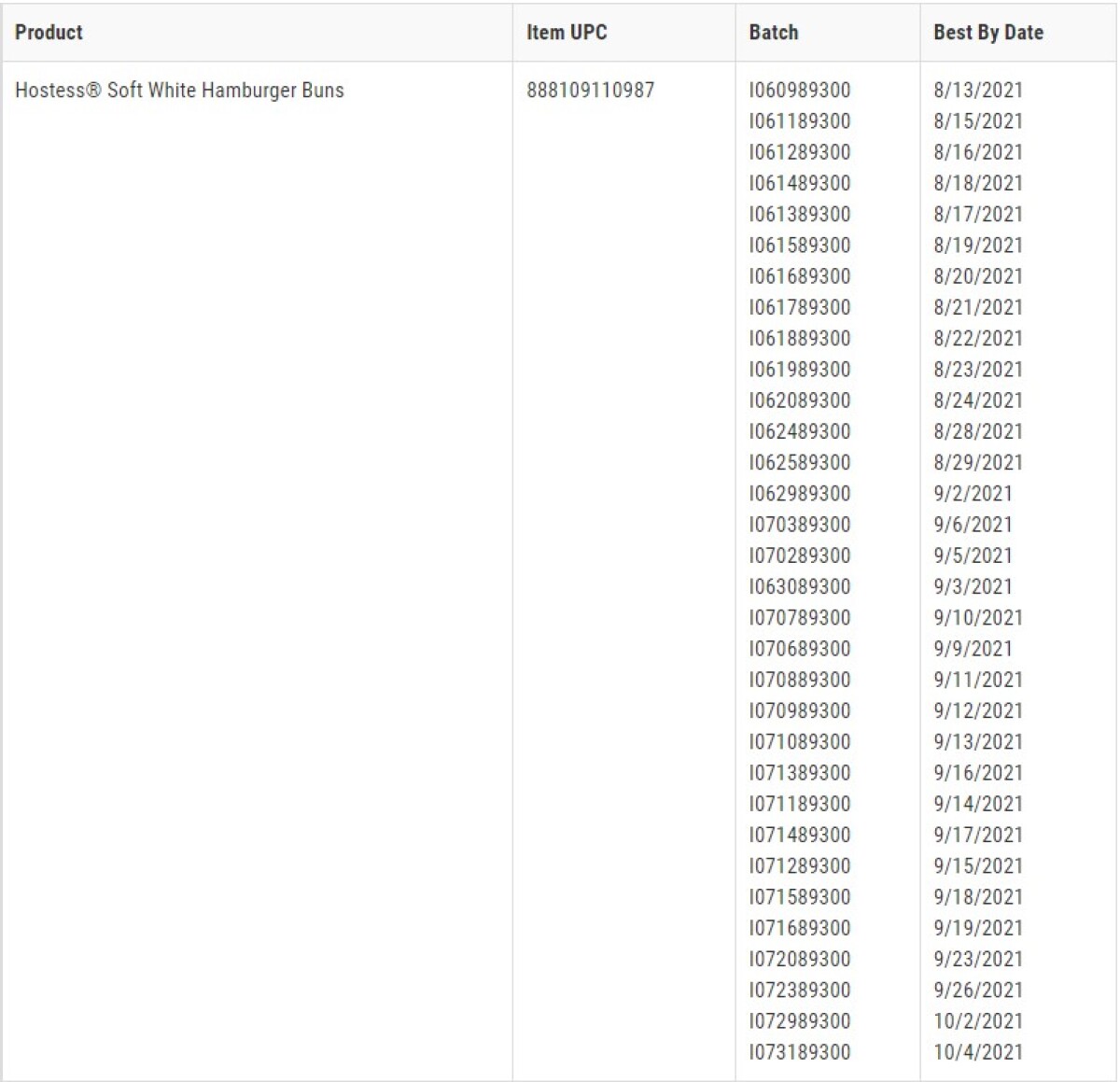Click the I061989300 batch entry
The width and height of the screenshot is (1120, 1082).
coord(800,370)
